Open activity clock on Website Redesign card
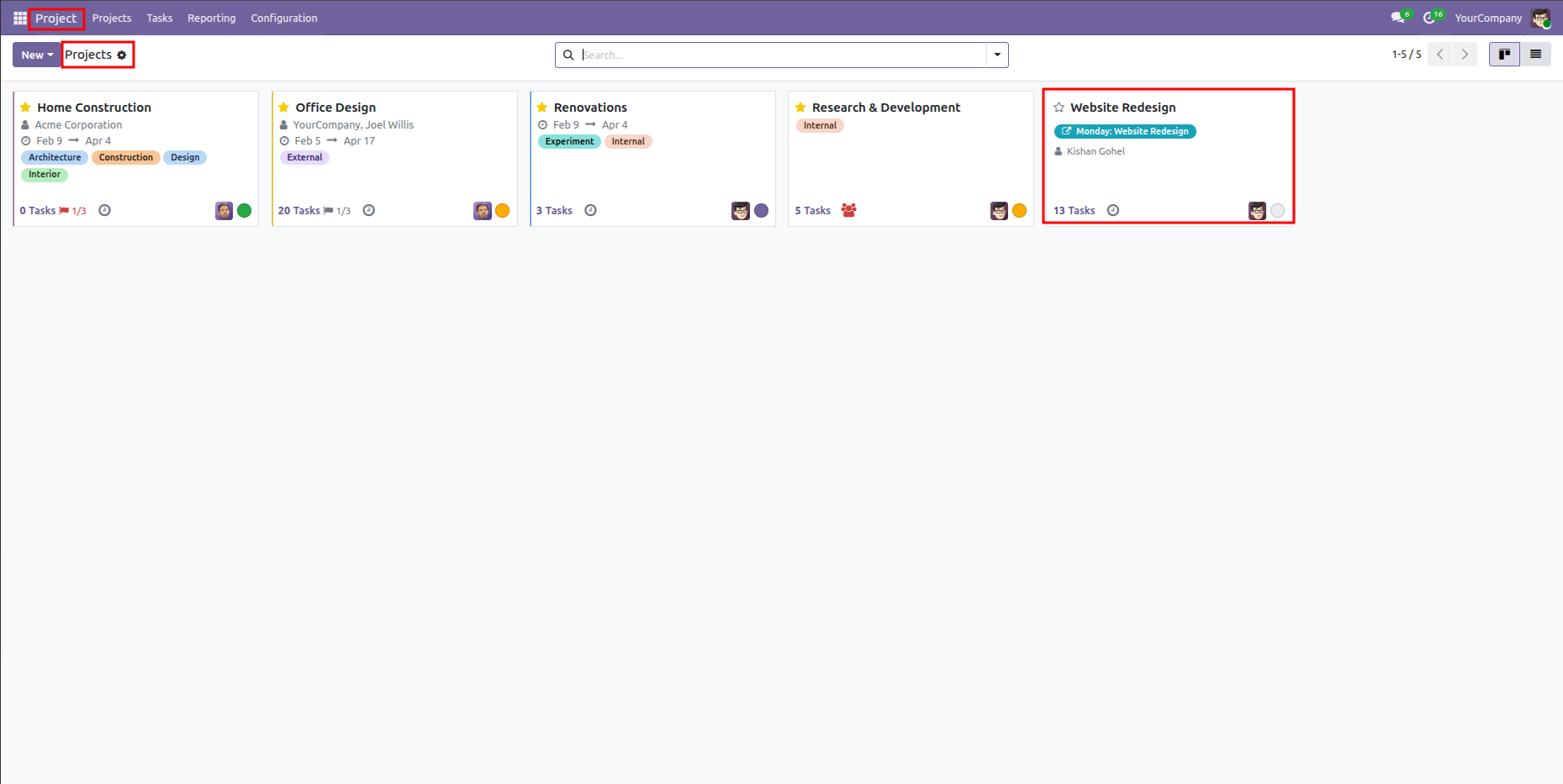 pos(1113,210)
